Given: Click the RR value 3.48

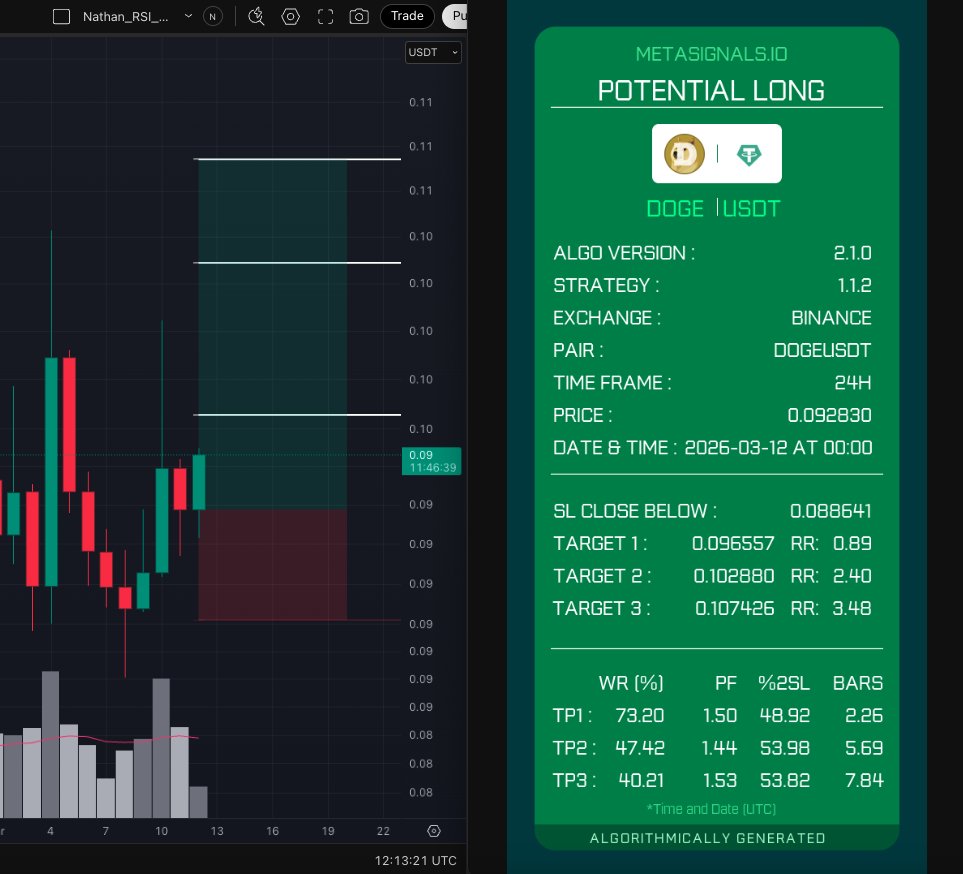Looking at the screenshot, I should pos(852,608).
